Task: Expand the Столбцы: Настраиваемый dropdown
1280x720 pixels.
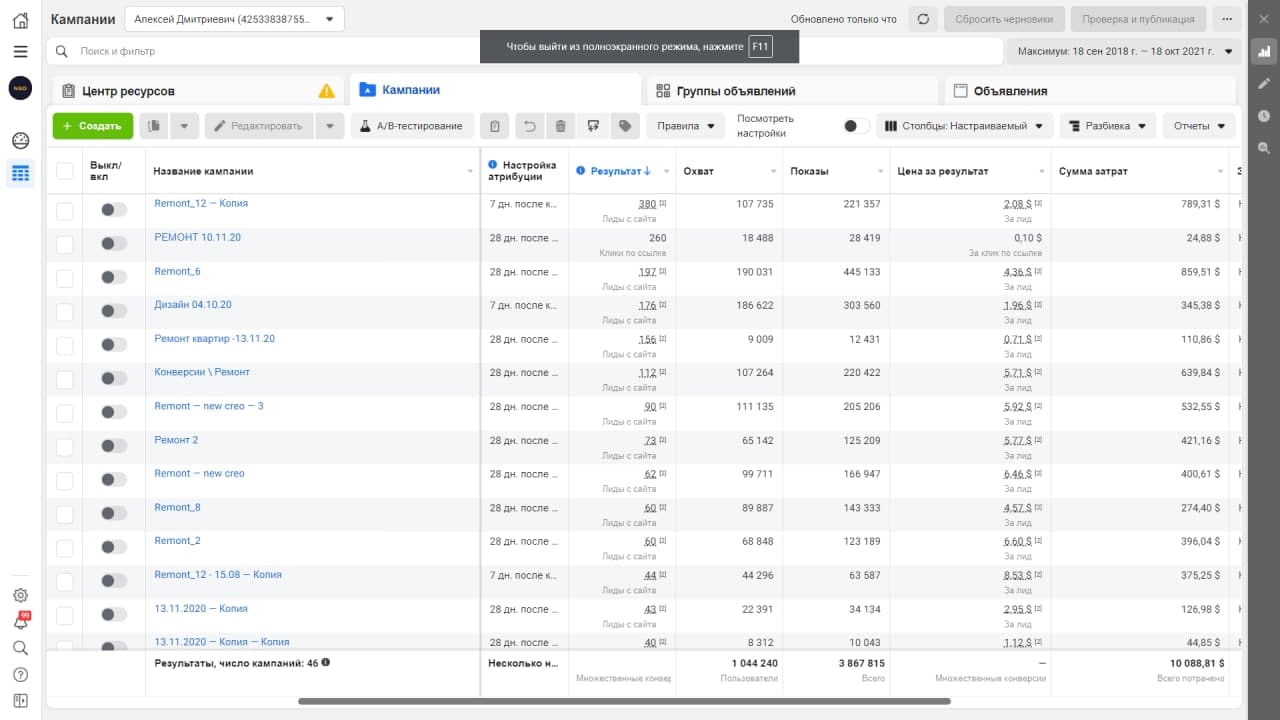Action: click(x=965, y=126)
